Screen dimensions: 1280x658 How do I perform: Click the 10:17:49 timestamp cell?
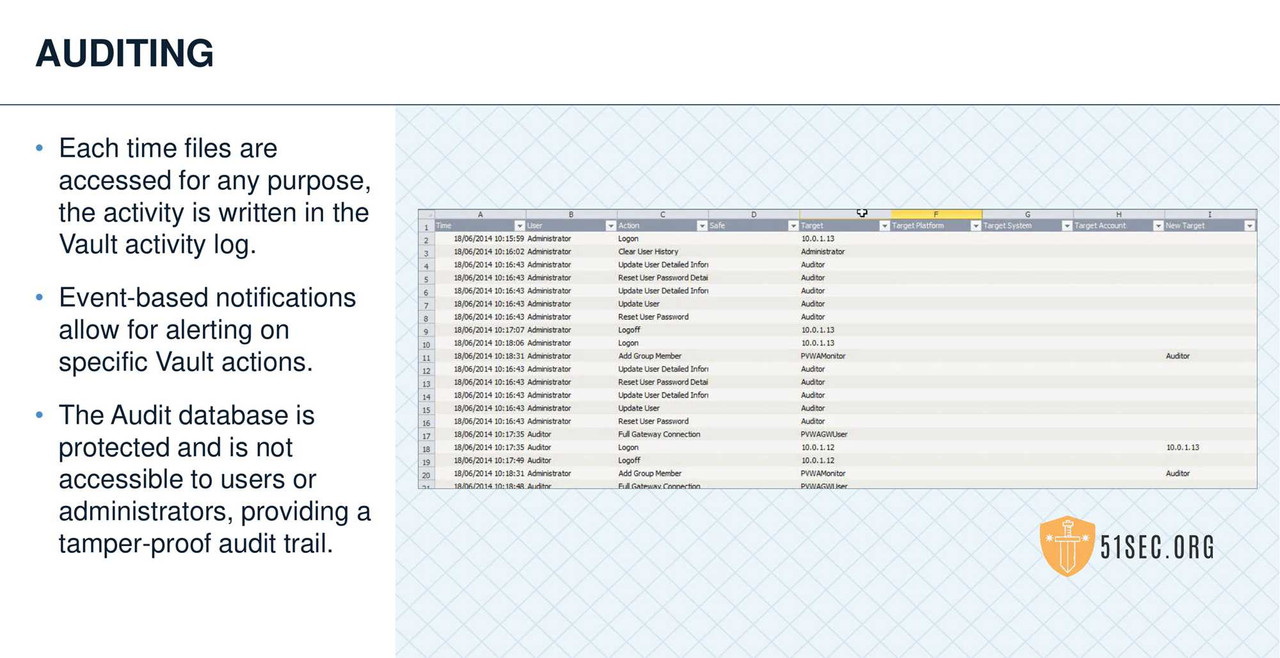tap(489, 460)
